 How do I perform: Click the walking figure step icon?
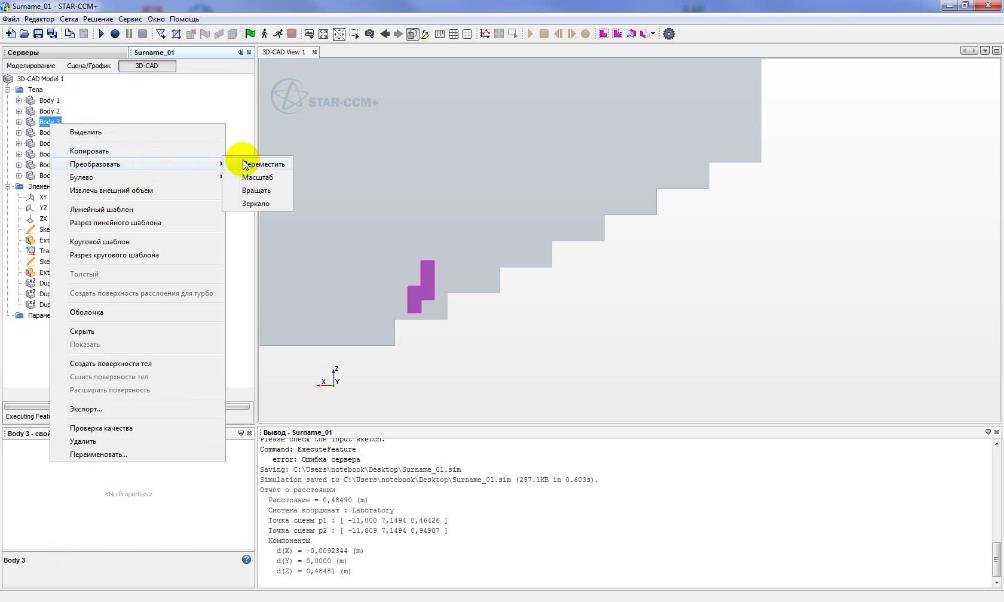264,34
